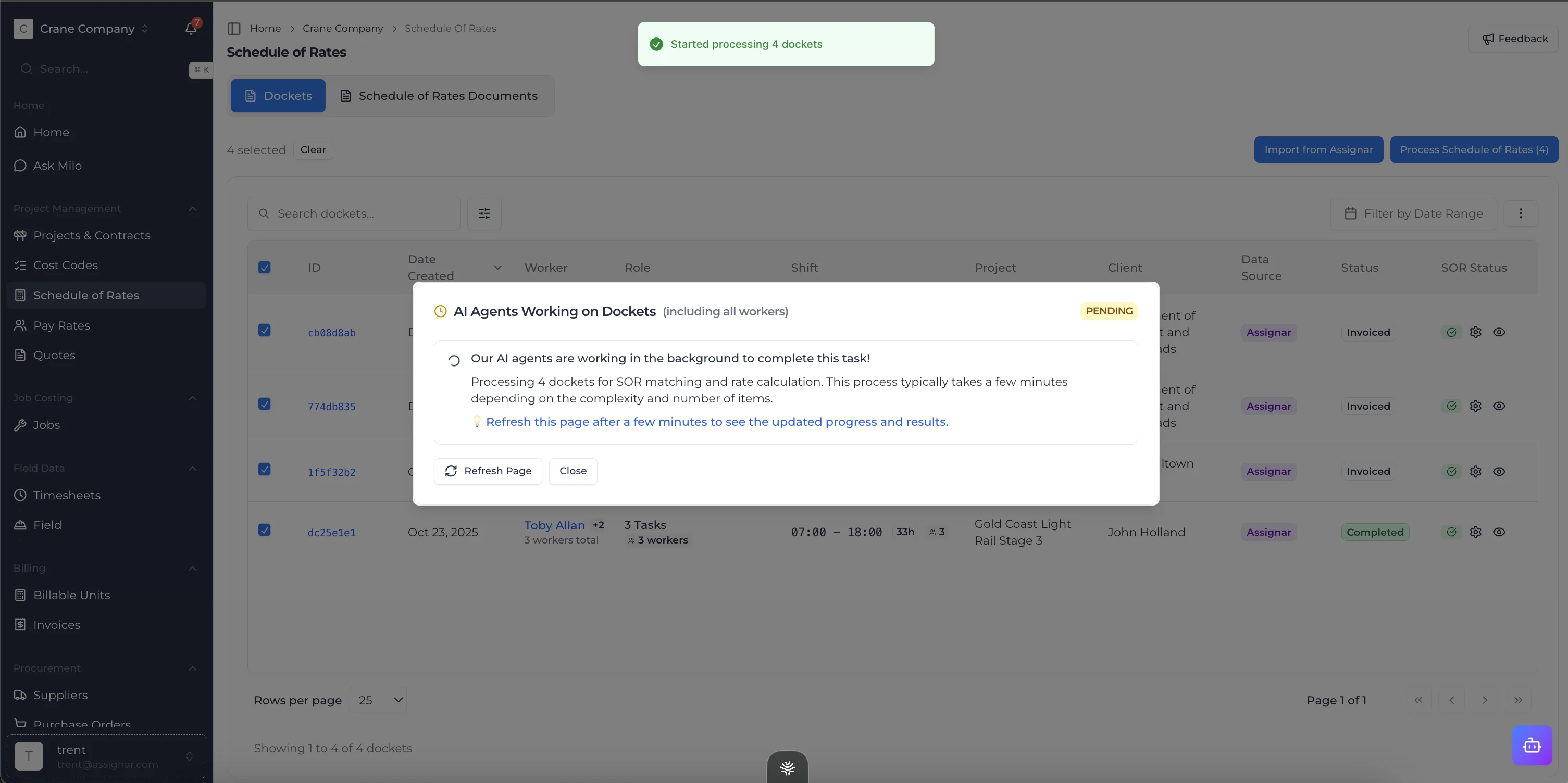
Task: Uncheck the select-all dockets checkbox
Action: tap(264, 268)
